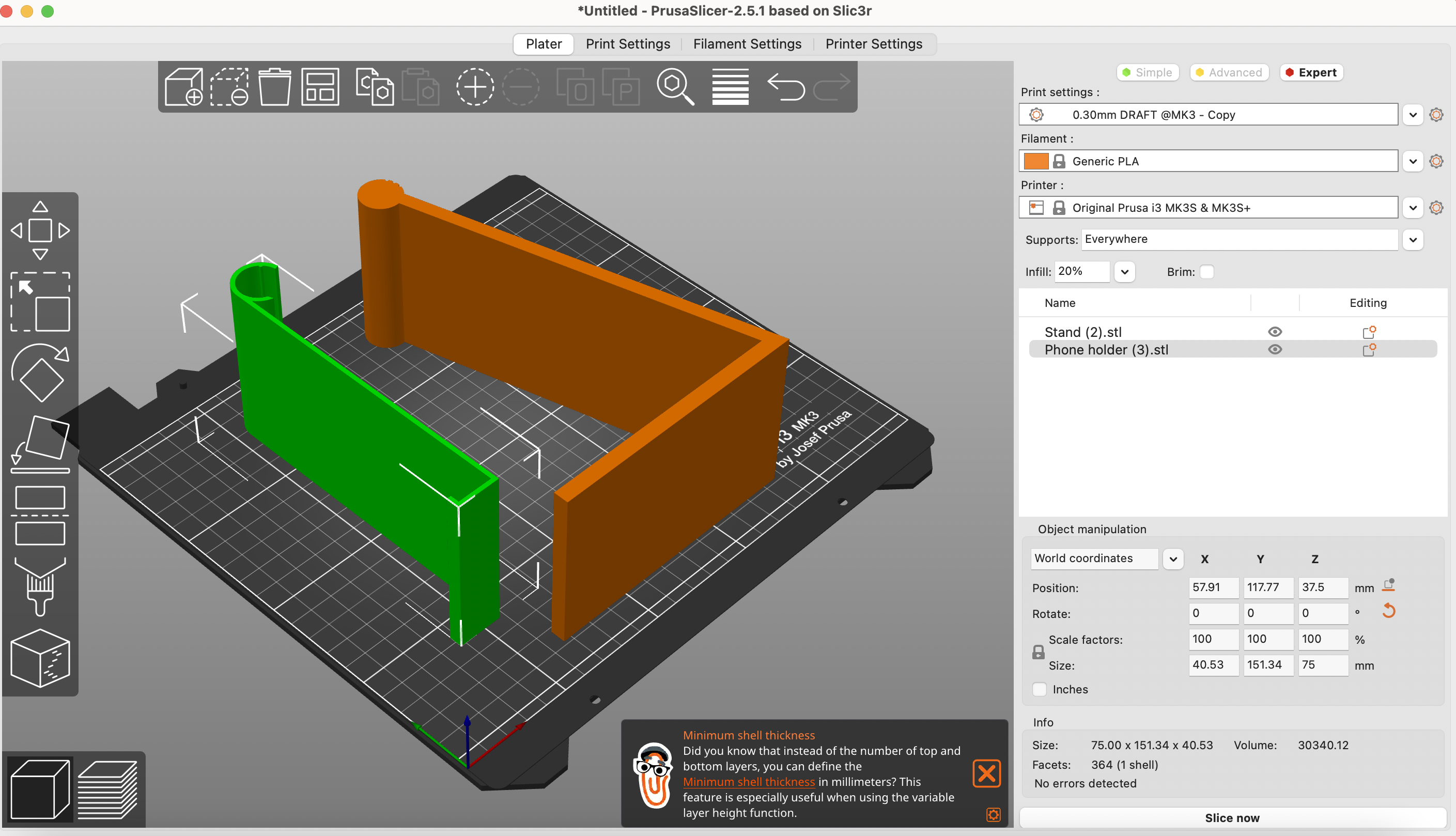1456x836 pixels.
Task: Click the Position X input field
Action: 1213,587
